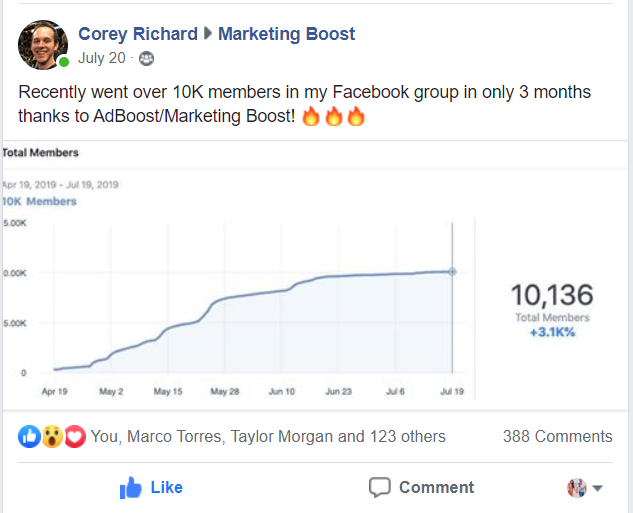The height and width of the screenshot is (513, 633).
Task: Open the 388 Comments link
Action: (558, 437)
